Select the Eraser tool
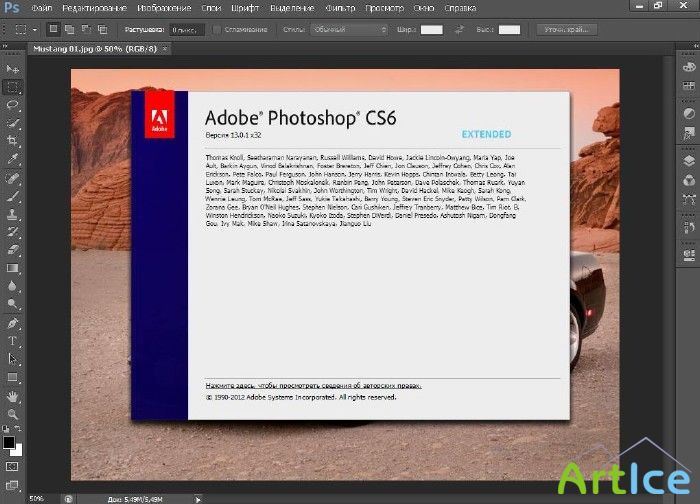Screen dimensions: 700x504 point(12,250)
